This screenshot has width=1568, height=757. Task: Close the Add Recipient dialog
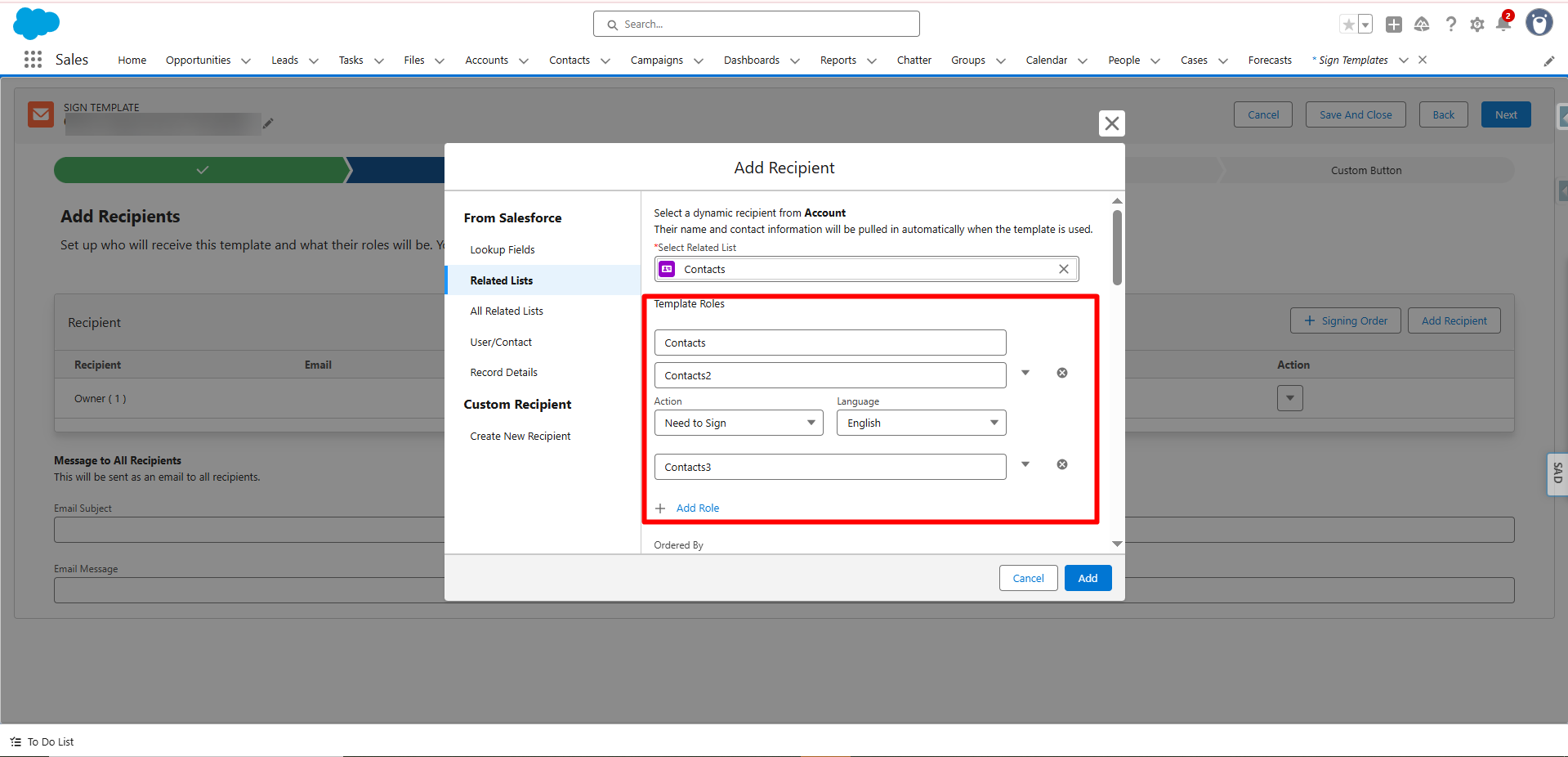(1111, 123)
